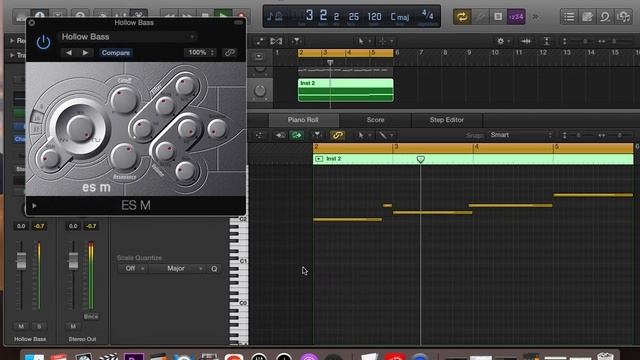Click the Hollow Bass volume fader
This screenshot has height=360, width=640.
21,260
